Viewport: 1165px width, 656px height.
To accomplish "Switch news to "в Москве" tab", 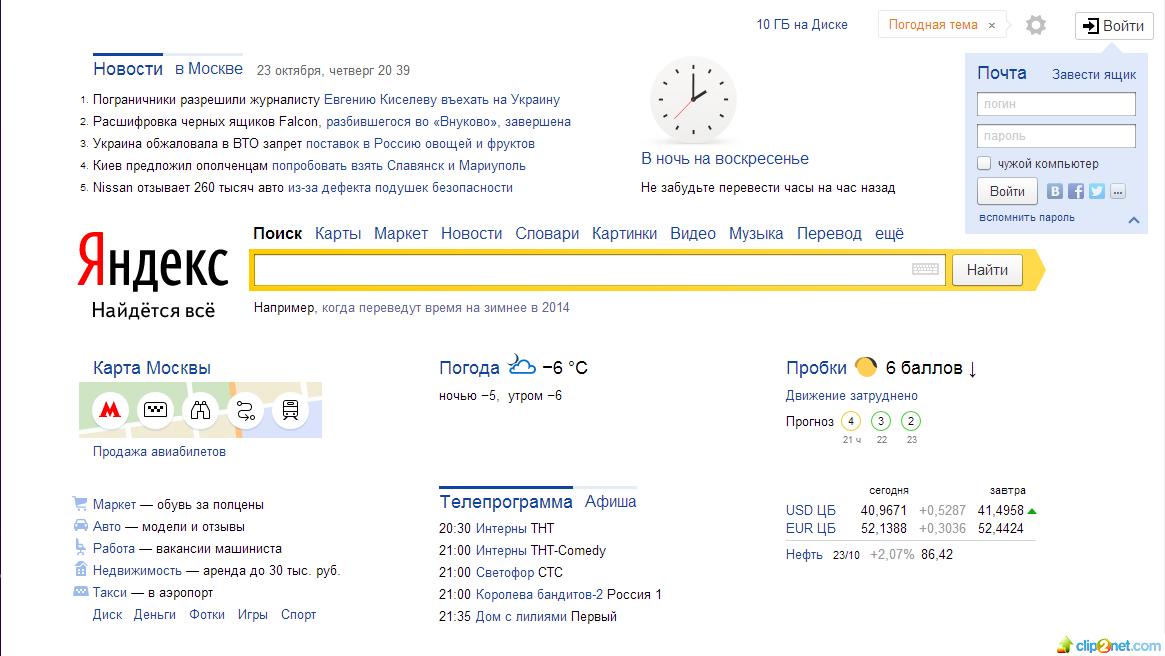I will pyautogui.click(x=209, y=69).
